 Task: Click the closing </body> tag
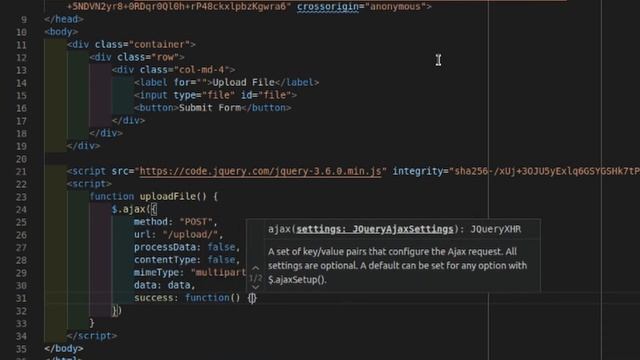click(64, 348)
